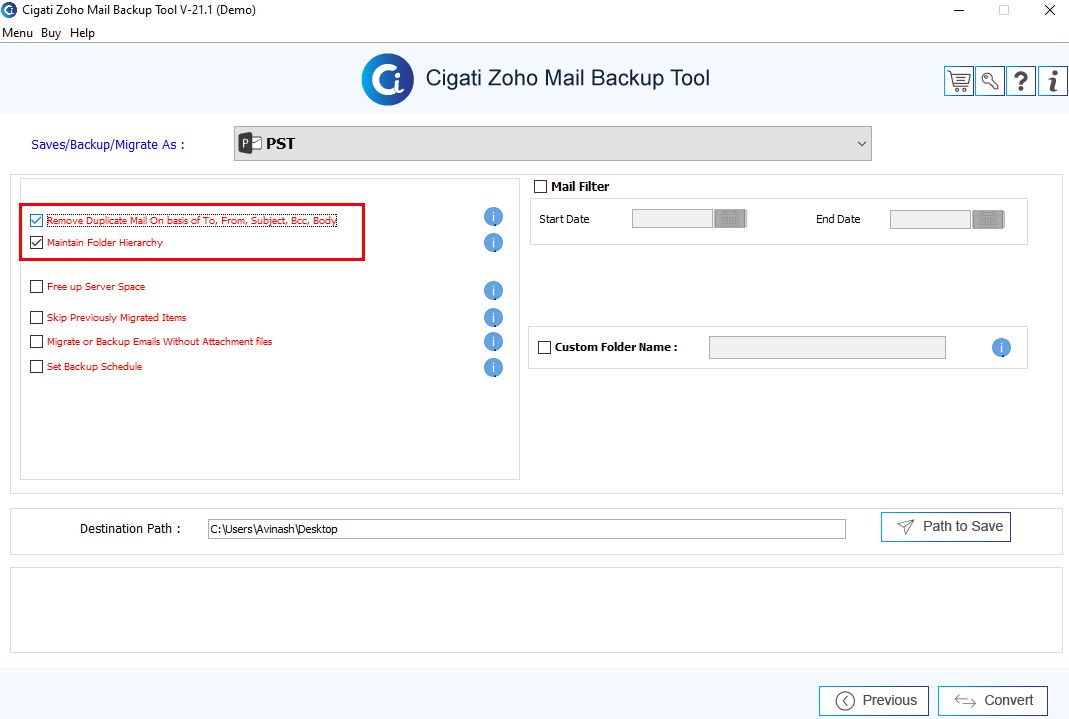The image size is (1069, 719).
Task: Click the Cigati logo in header
Action: [x=387, y=80]
